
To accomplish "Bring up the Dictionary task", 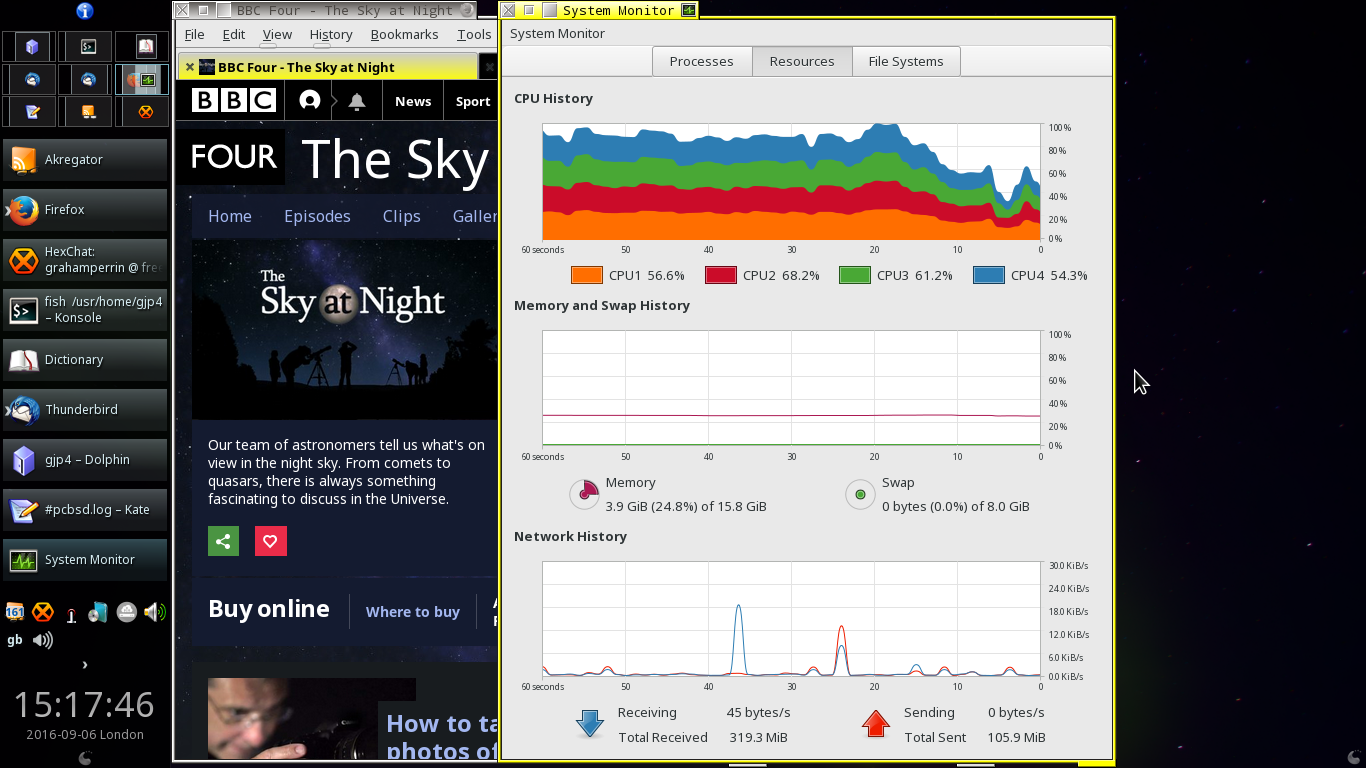I will (85, 360).
